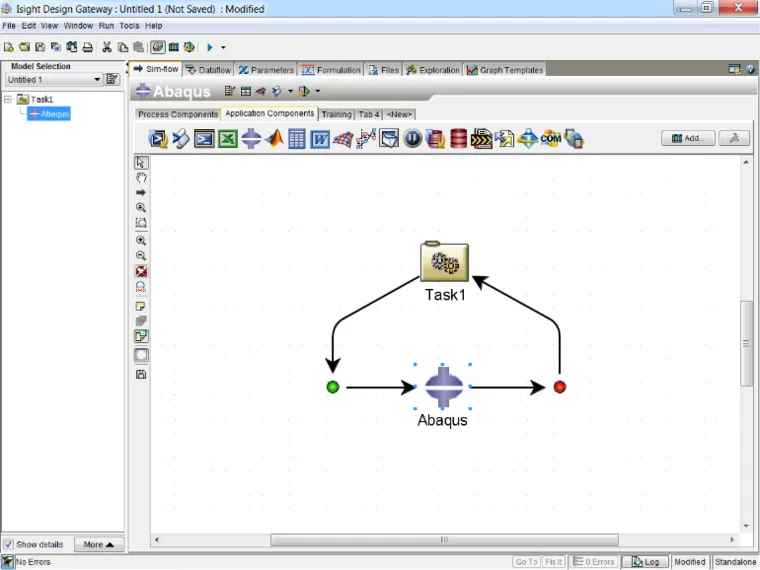Switch to the Process Components tab
The height and width of the screenshot is (570, 760).
click(178, 114)
